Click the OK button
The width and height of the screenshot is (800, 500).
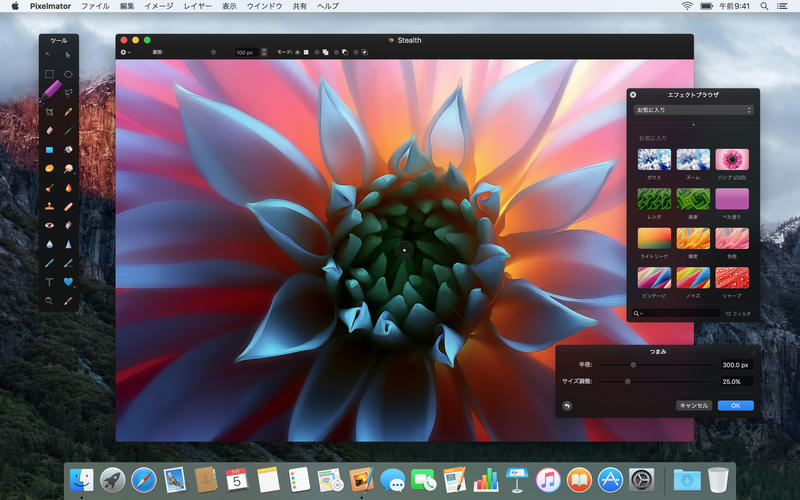pyautogui.click(x=735, y=406)
